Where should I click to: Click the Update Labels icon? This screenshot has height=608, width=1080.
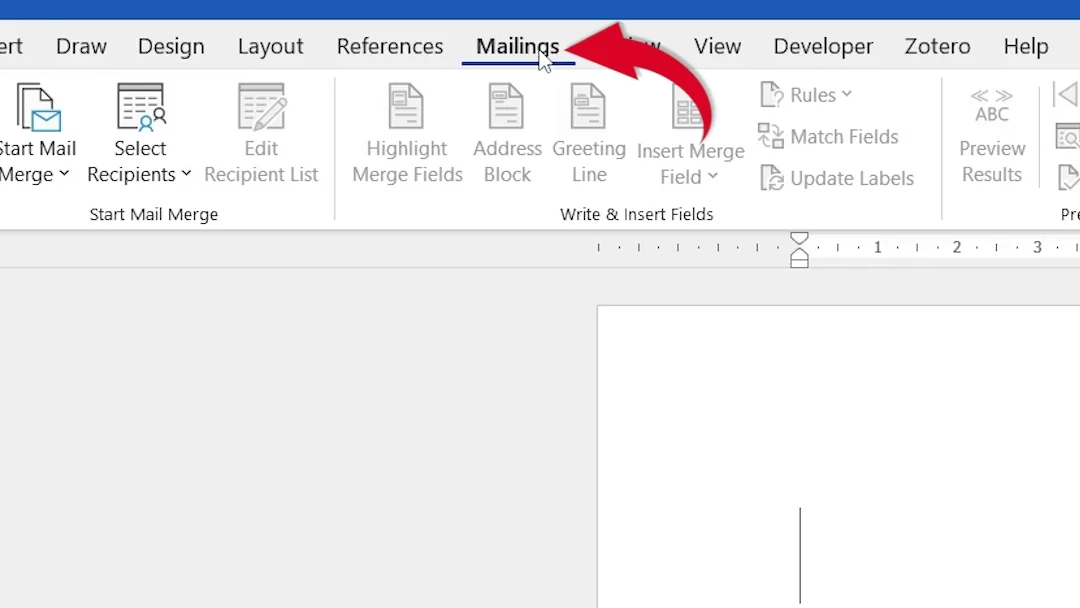tap(771, 178)
